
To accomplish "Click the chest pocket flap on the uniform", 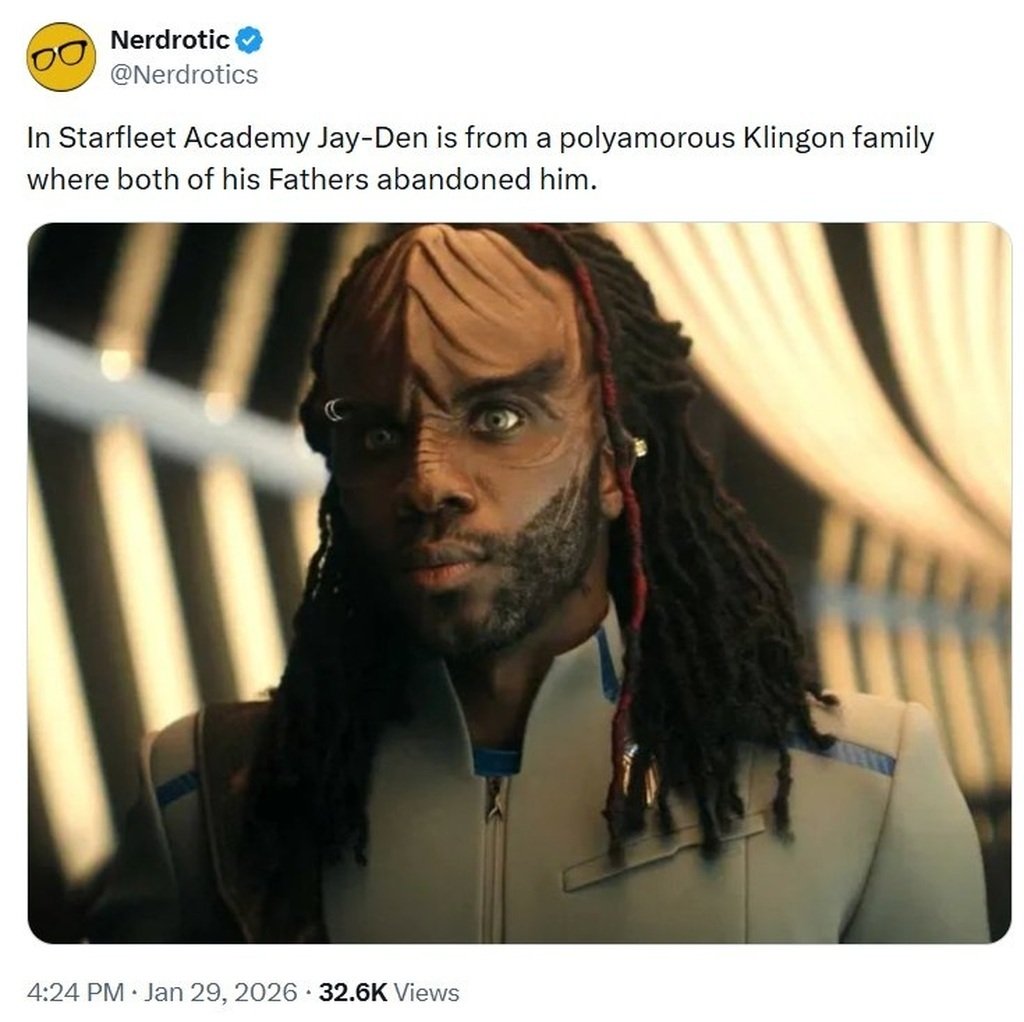I will point(663,852).
